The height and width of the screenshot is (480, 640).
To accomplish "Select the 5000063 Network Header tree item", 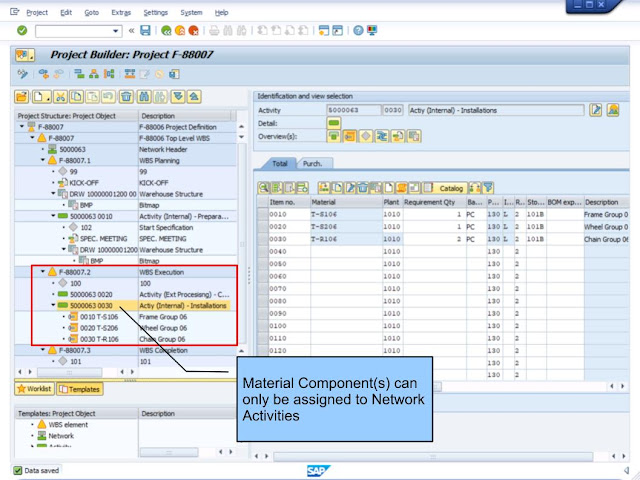I will pos(72,149).
